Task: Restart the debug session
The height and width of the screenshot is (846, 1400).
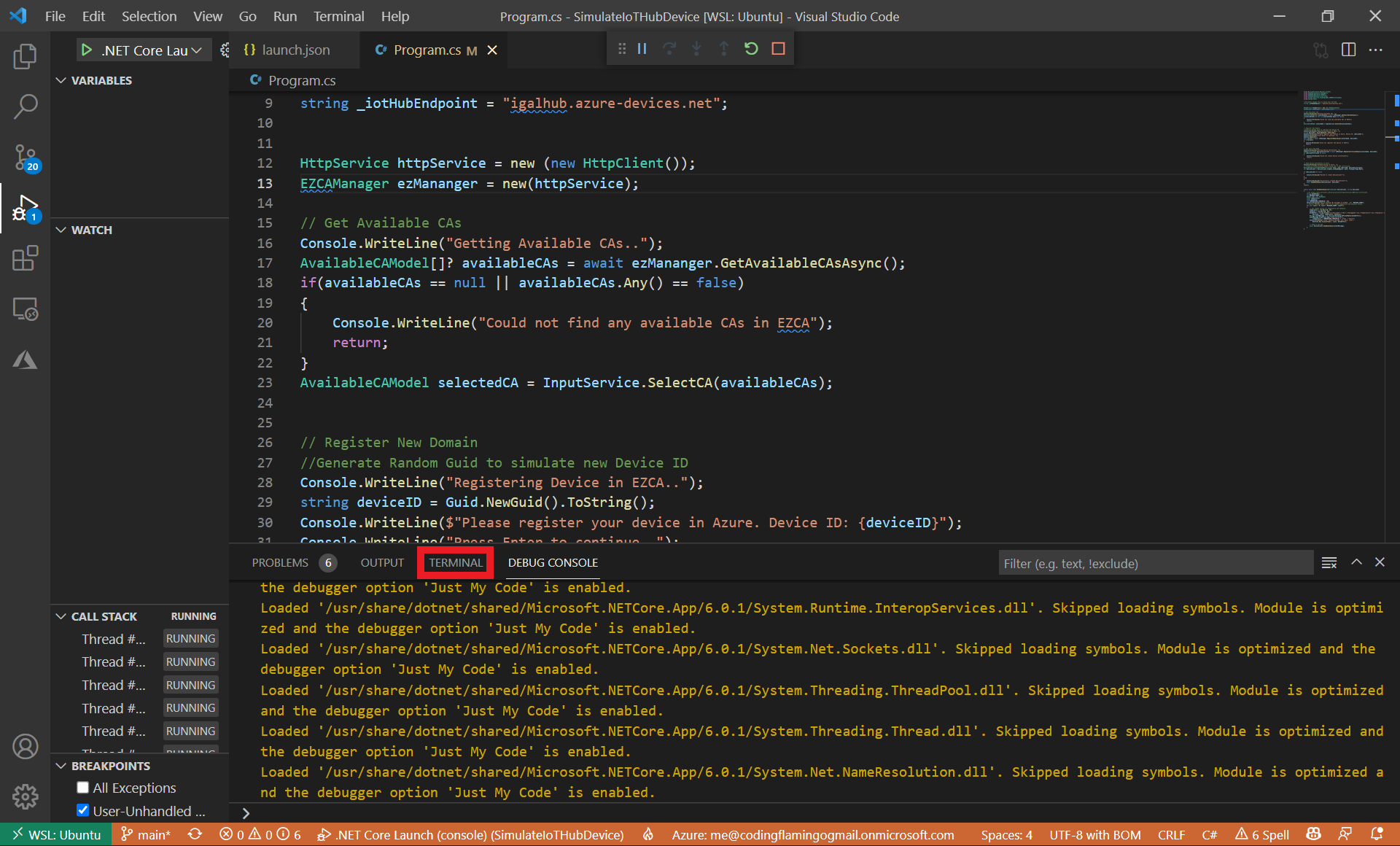Action: [x=751, y=49]
